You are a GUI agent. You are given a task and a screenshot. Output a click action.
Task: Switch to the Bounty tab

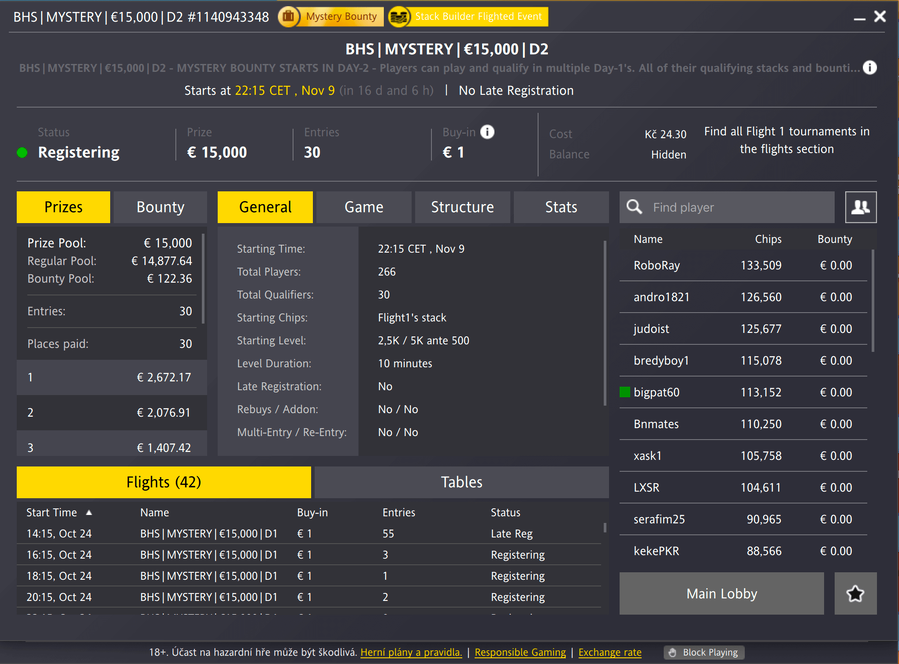pyautogui.click(x=160, y=207)
